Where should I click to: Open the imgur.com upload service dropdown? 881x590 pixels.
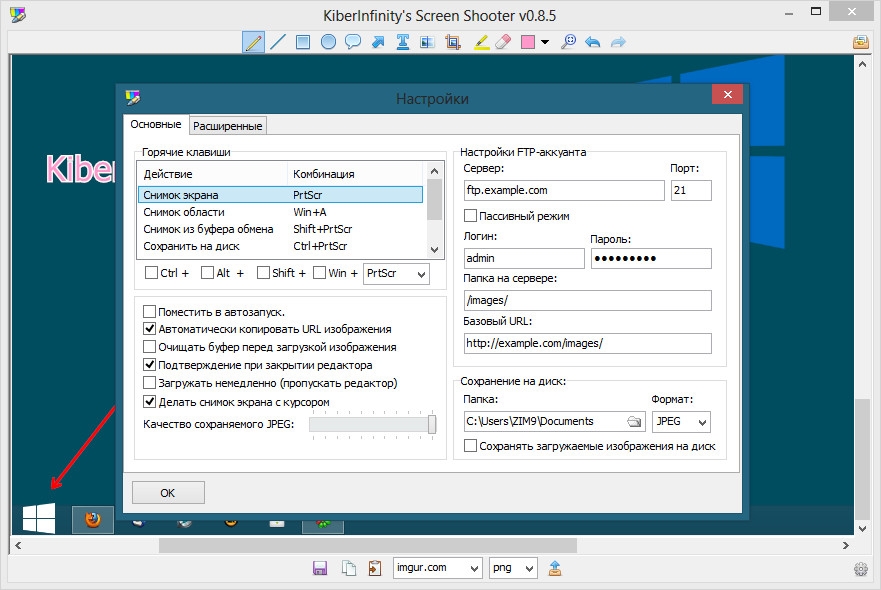pyautogui.click(x=438, y=568)
